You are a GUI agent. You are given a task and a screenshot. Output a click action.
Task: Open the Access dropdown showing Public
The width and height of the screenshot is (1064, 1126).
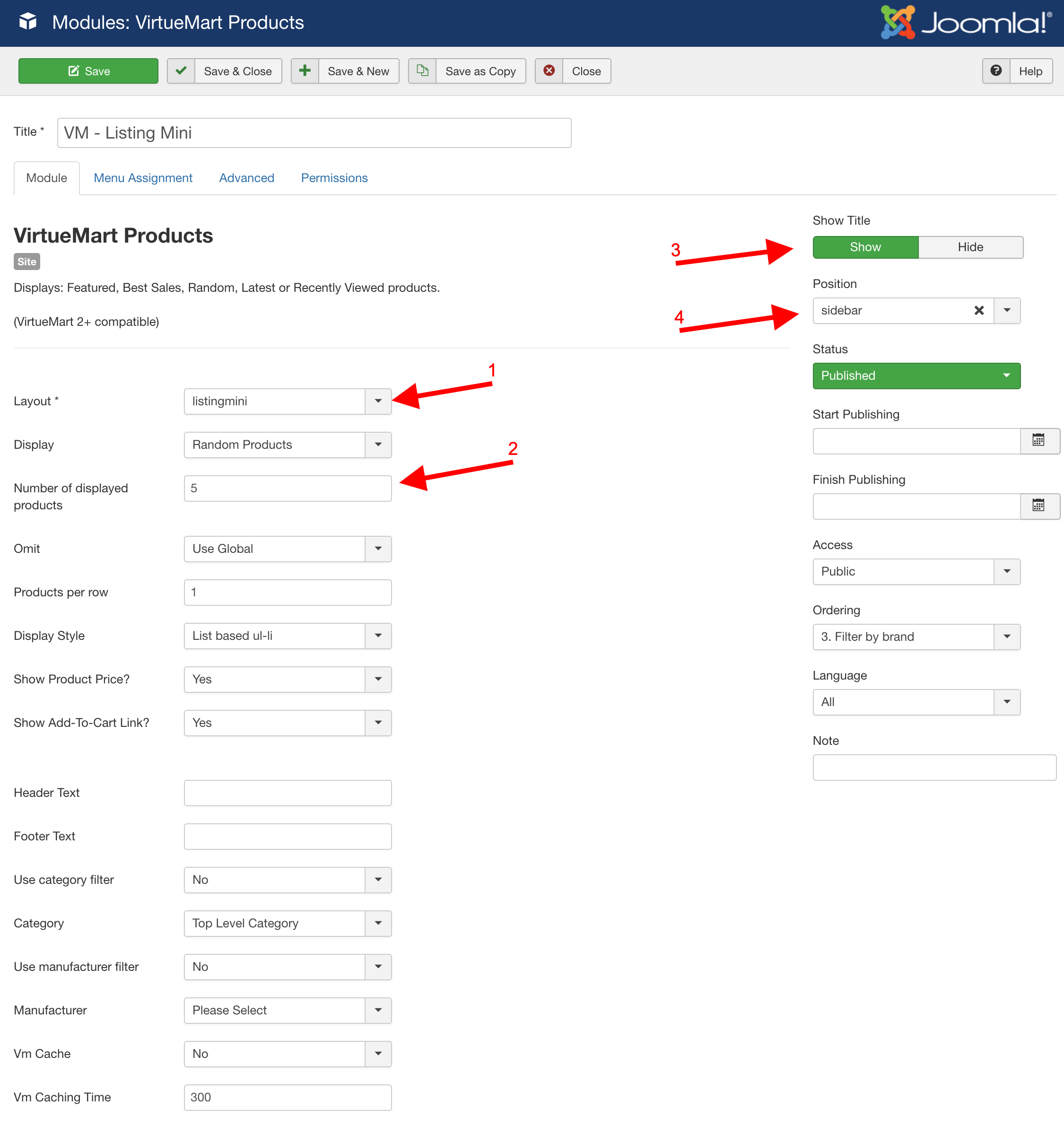click(x=916, y=571)
